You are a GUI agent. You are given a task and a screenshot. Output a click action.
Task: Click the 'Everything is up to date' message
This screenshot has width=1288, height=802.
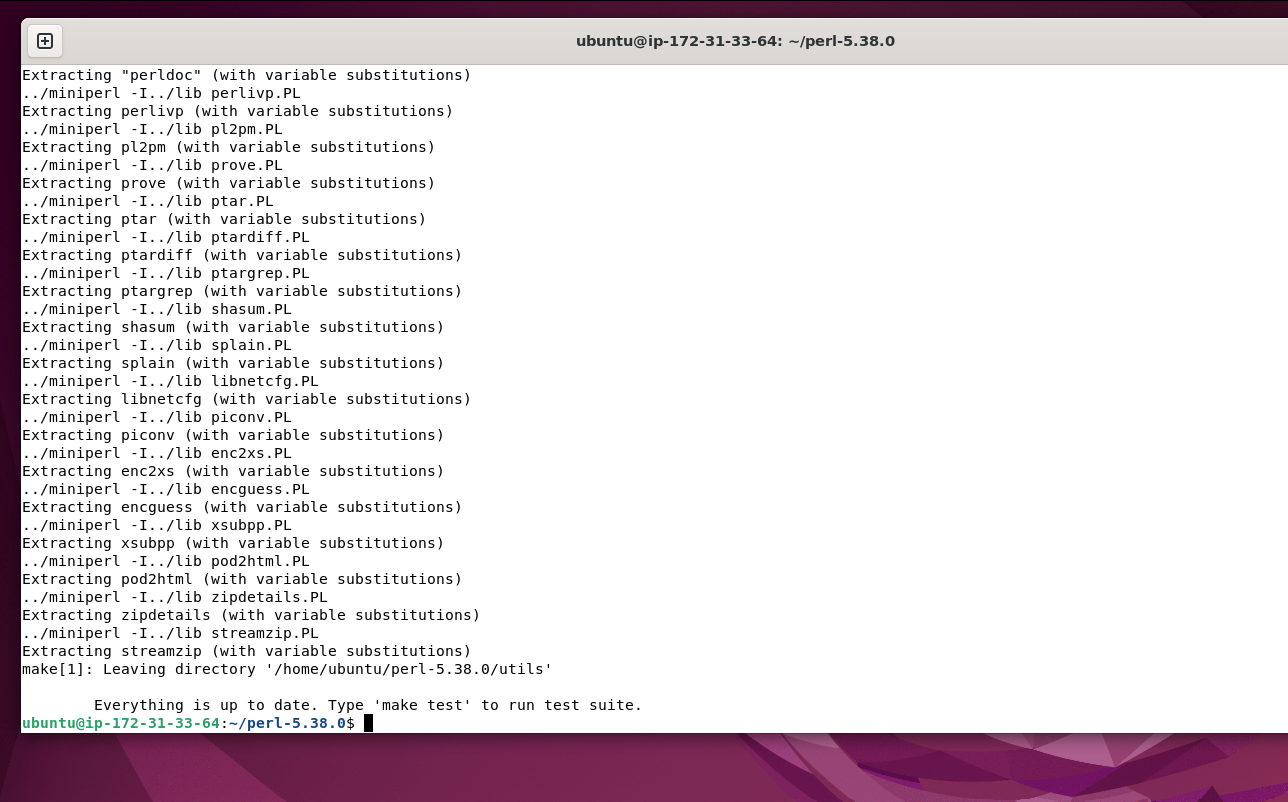click(368, 705)
